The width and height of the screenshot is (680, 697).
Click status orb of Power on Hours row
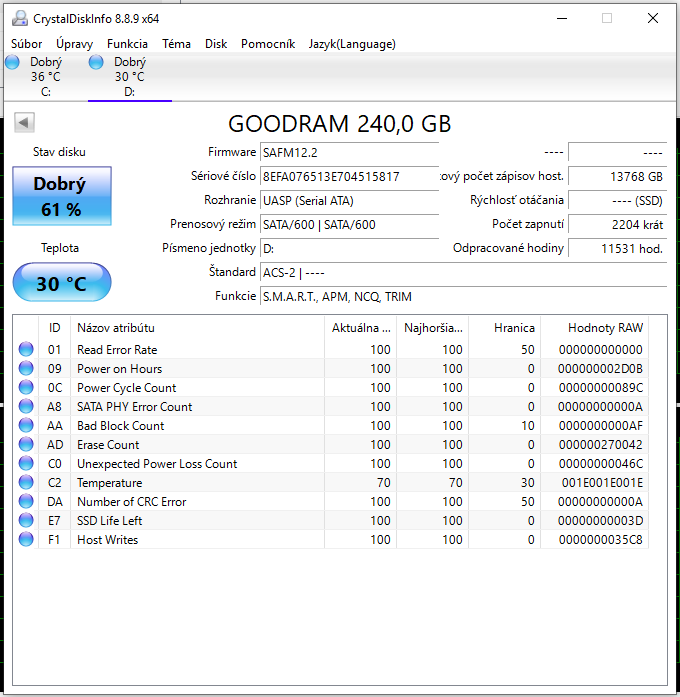[26, 369]
